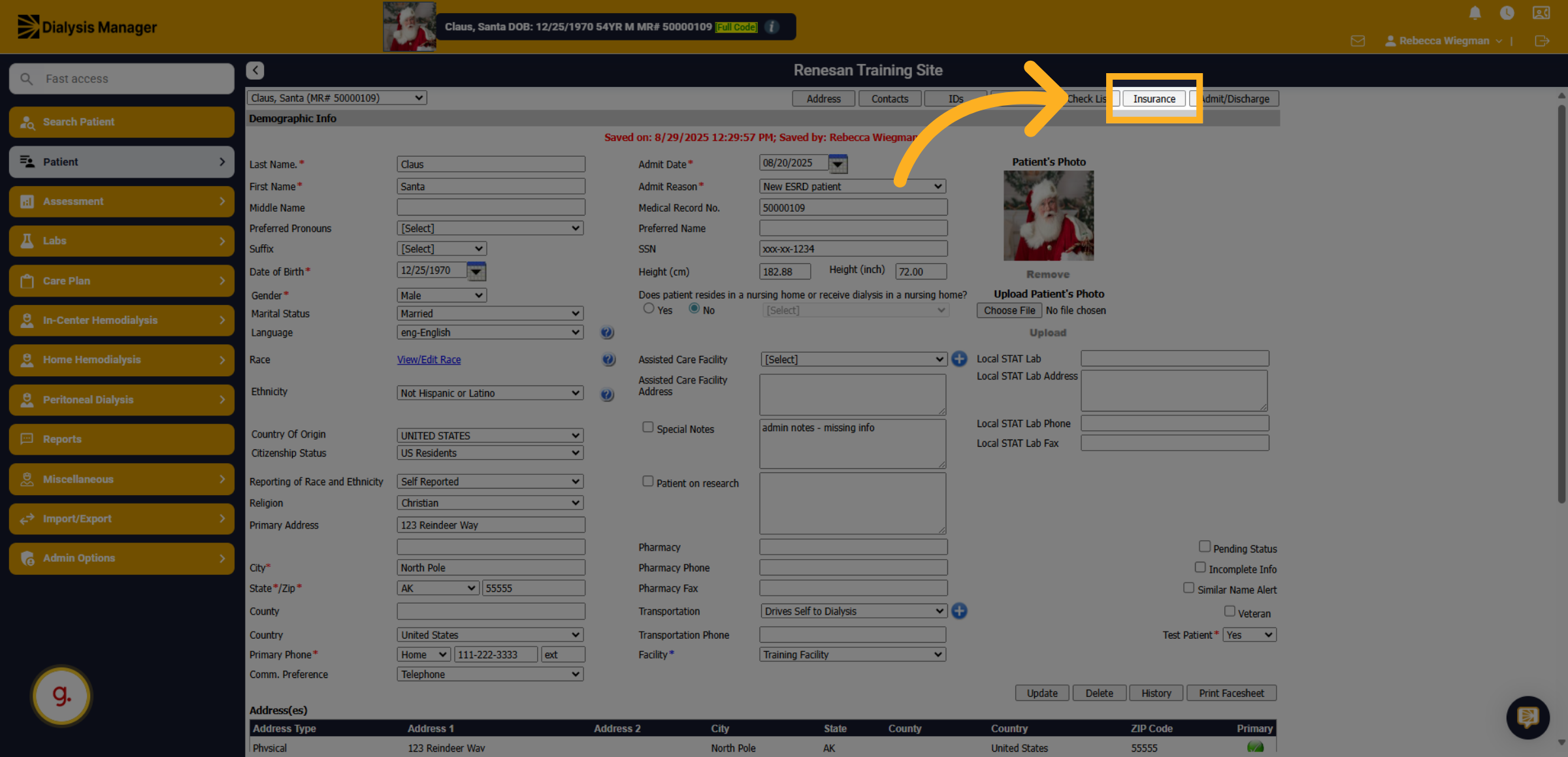
Task: Open the mail envelope icon
Action: click(x=1358, y=41)
